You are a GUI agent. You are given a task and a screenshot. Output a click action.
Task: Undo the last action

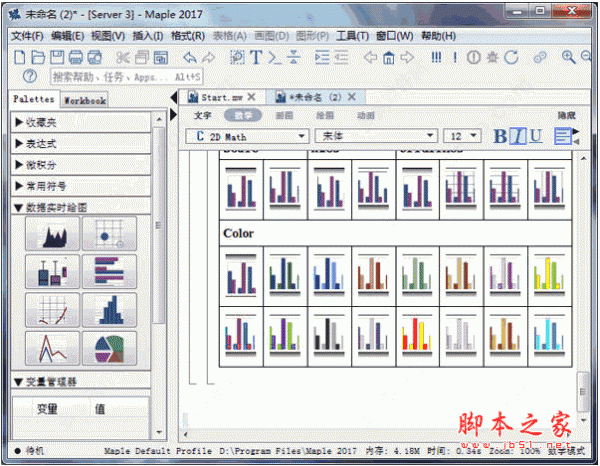pos(190,57)
